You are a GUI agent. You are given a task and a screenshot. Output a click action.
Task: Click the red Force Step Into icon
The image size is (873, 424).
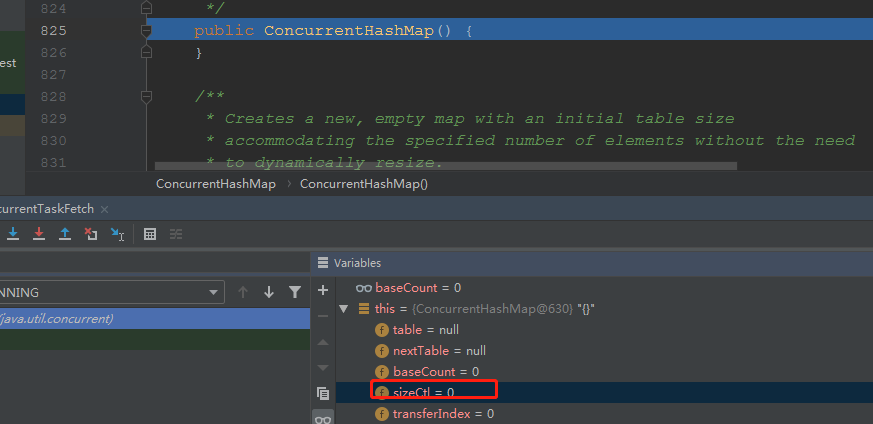point(39,234)
